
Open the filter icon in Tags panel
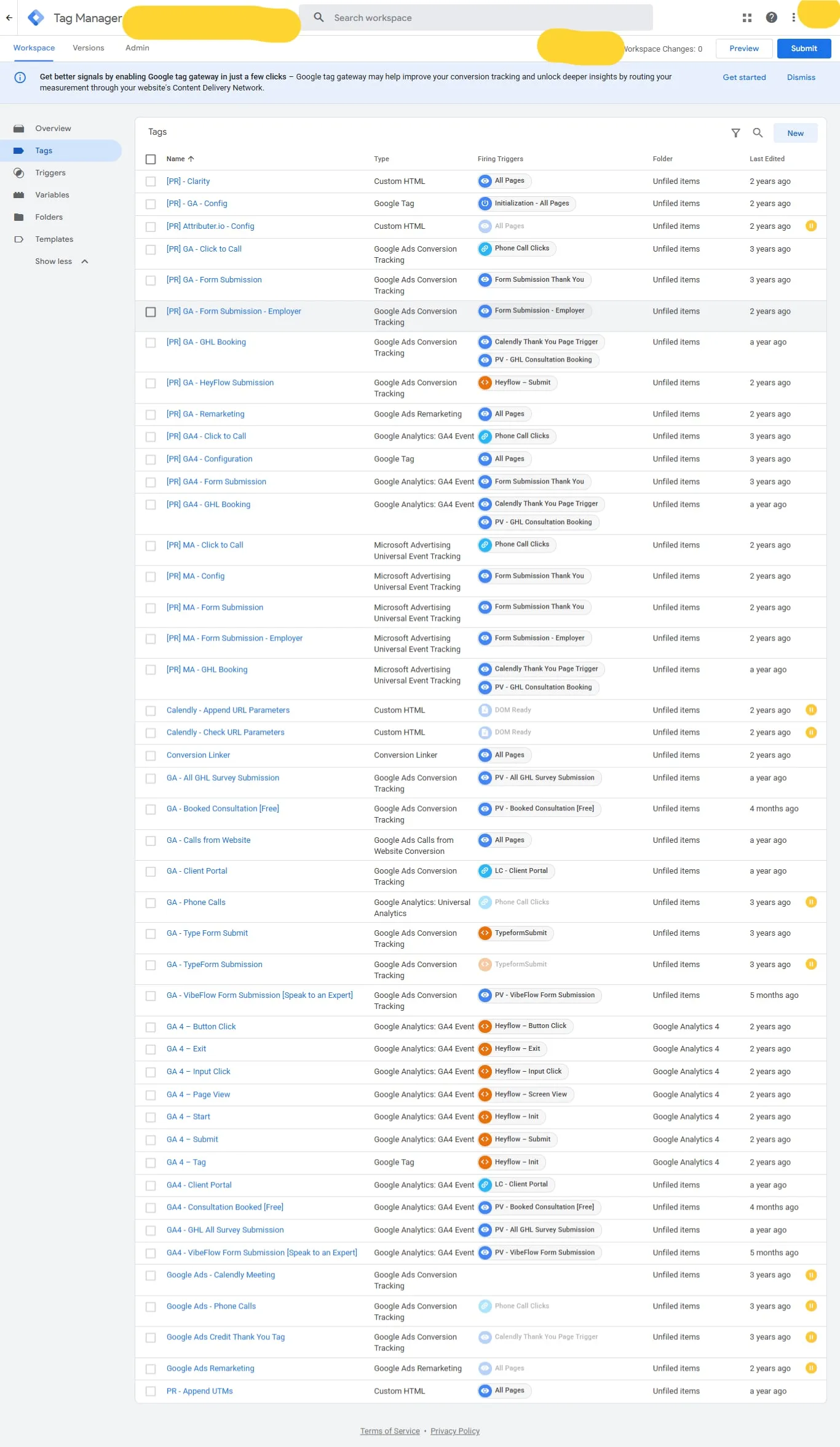[735, 133]
